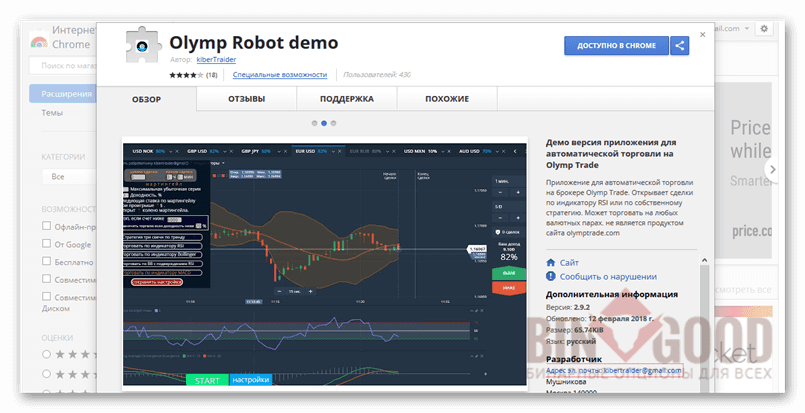The image size is (805, 413).
Task: Select the third carousel dot
Action: (x=334, y=123)
